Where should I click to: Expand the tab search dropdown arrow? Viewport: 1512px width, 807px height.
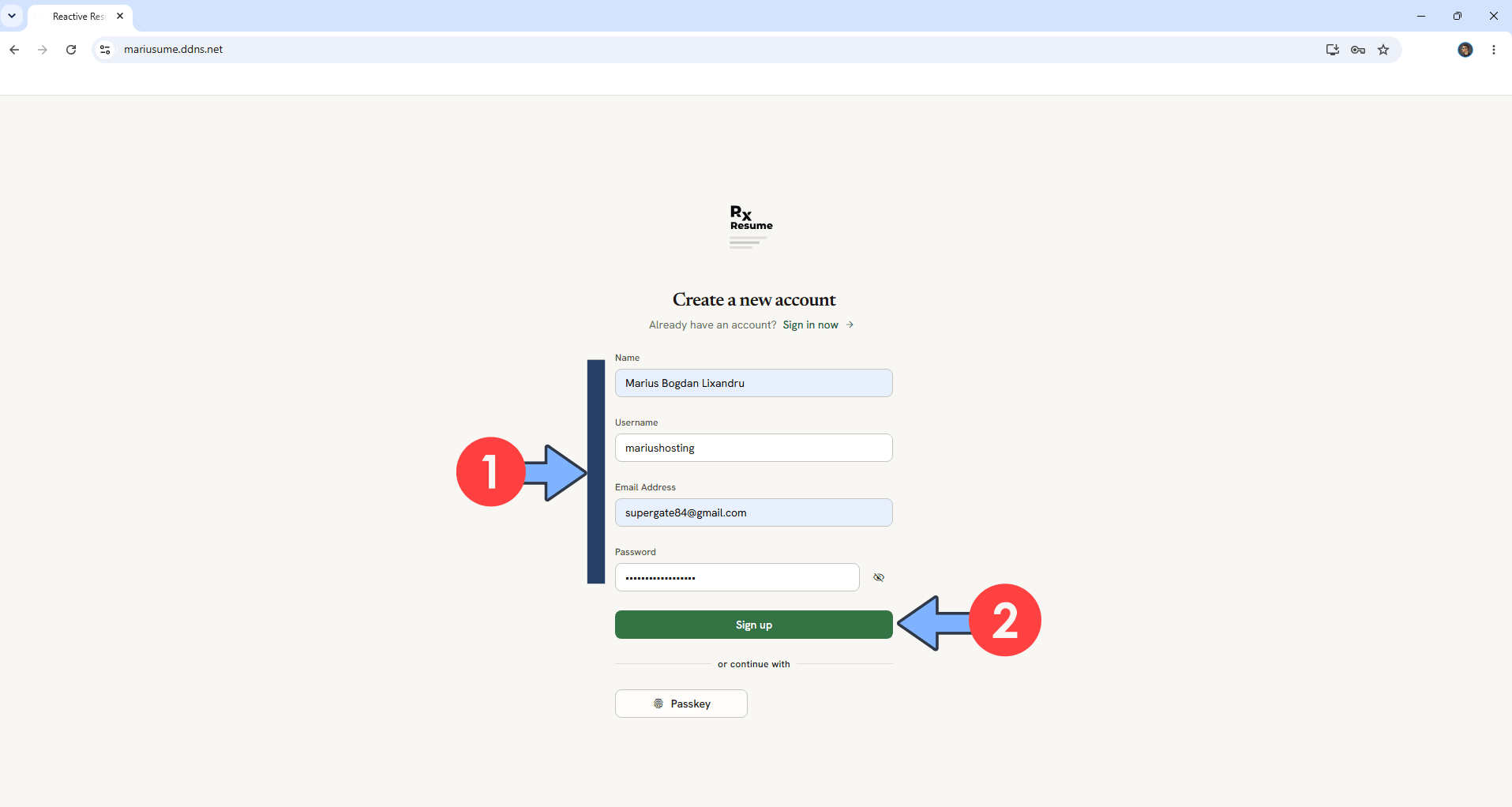coord(12,16)
